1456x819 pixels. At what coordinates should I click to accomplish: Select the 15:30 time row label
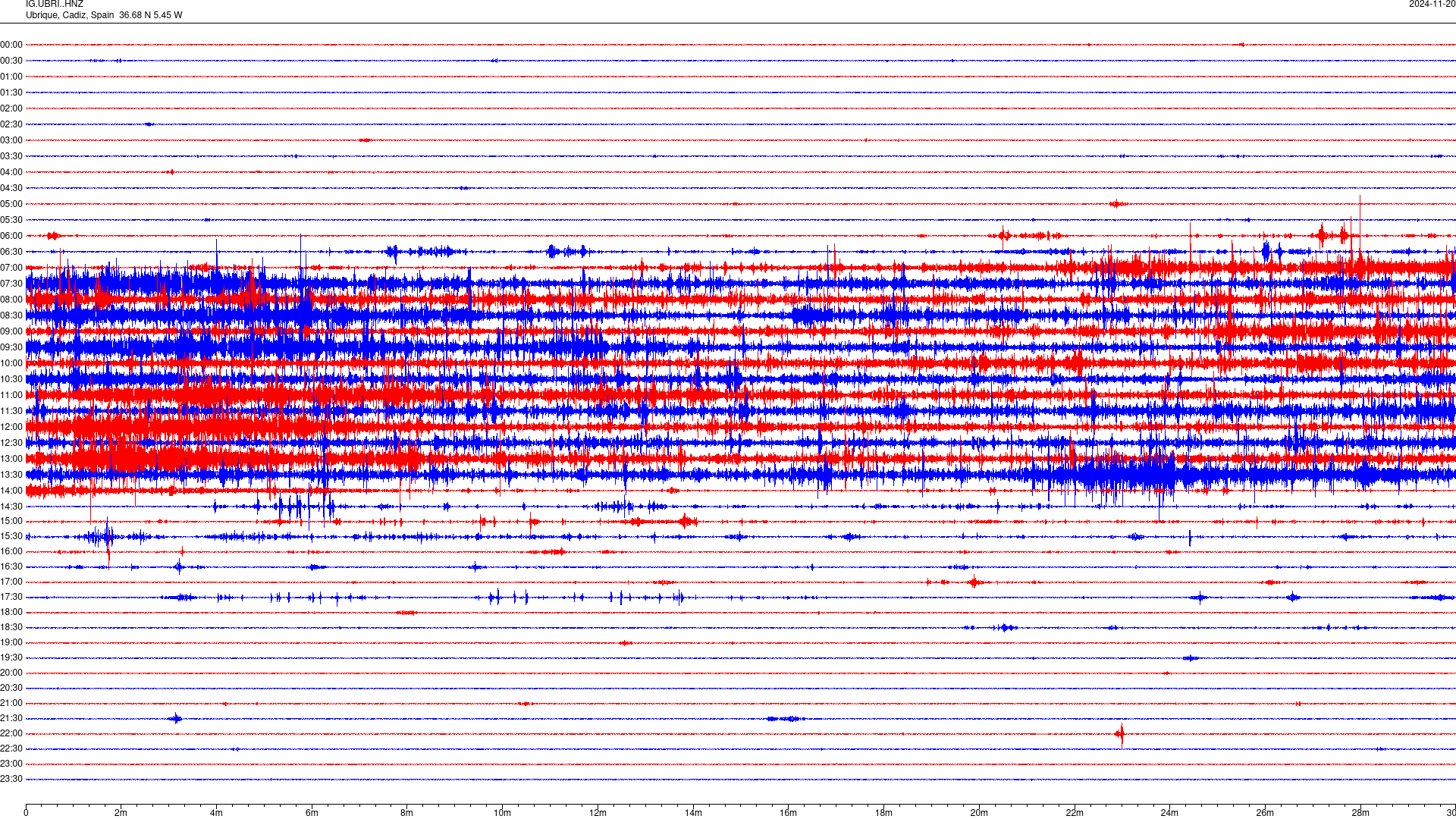(11, 536)
